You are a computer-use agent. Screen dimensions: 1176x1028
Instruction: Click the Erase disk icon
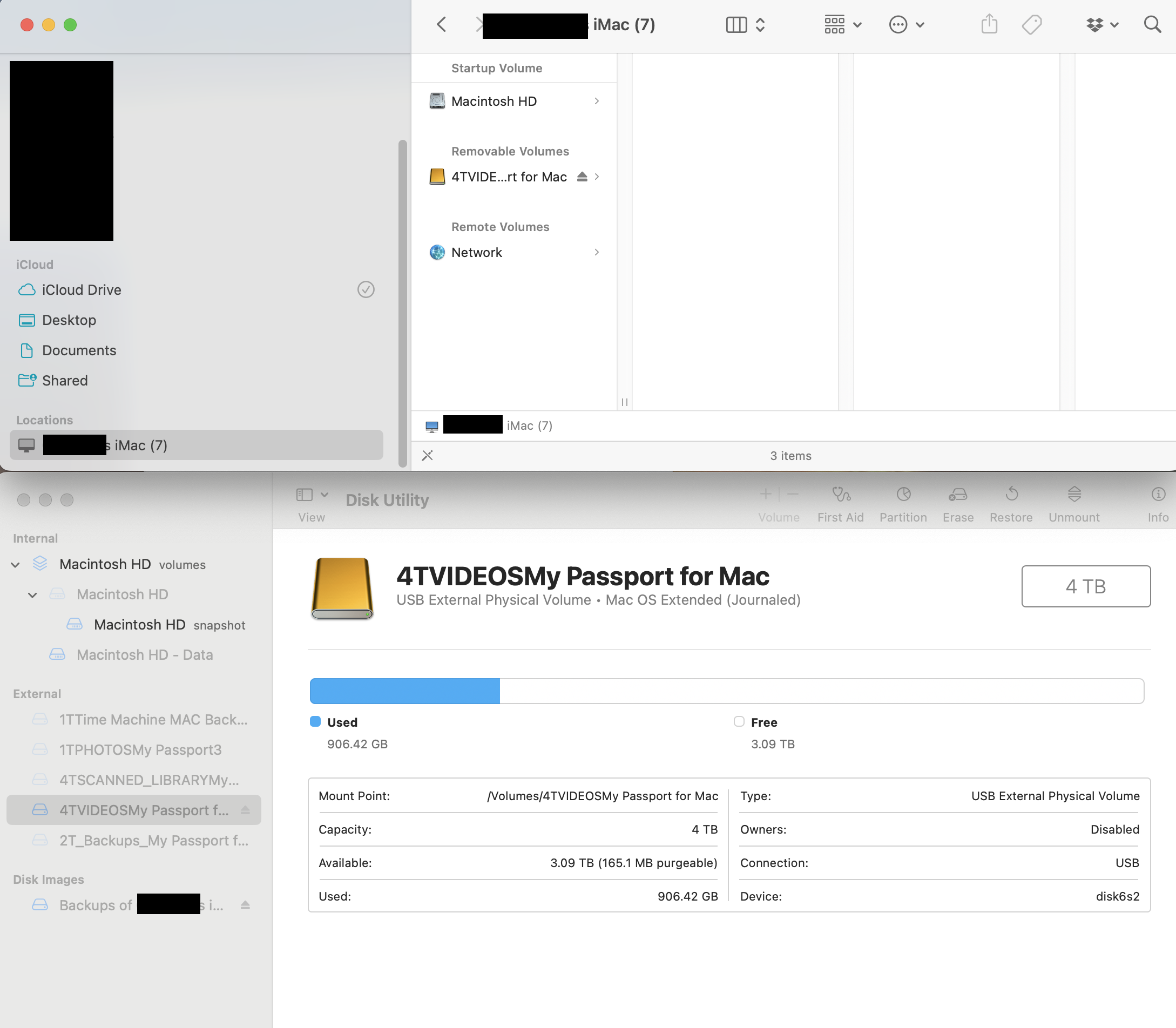click(957, 495)
